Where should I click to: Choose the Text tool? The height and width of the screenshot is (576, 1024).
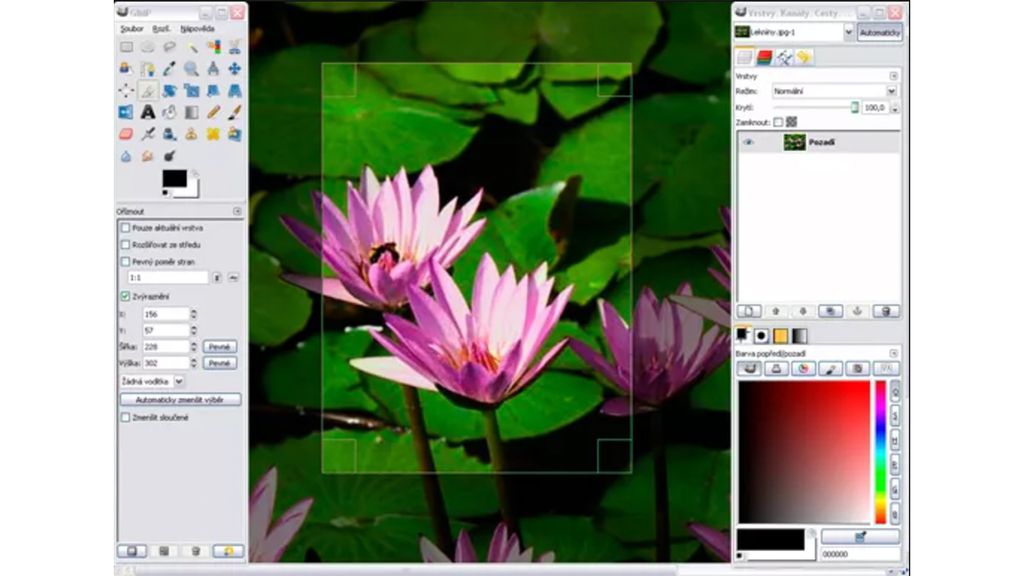coord(146,113)
